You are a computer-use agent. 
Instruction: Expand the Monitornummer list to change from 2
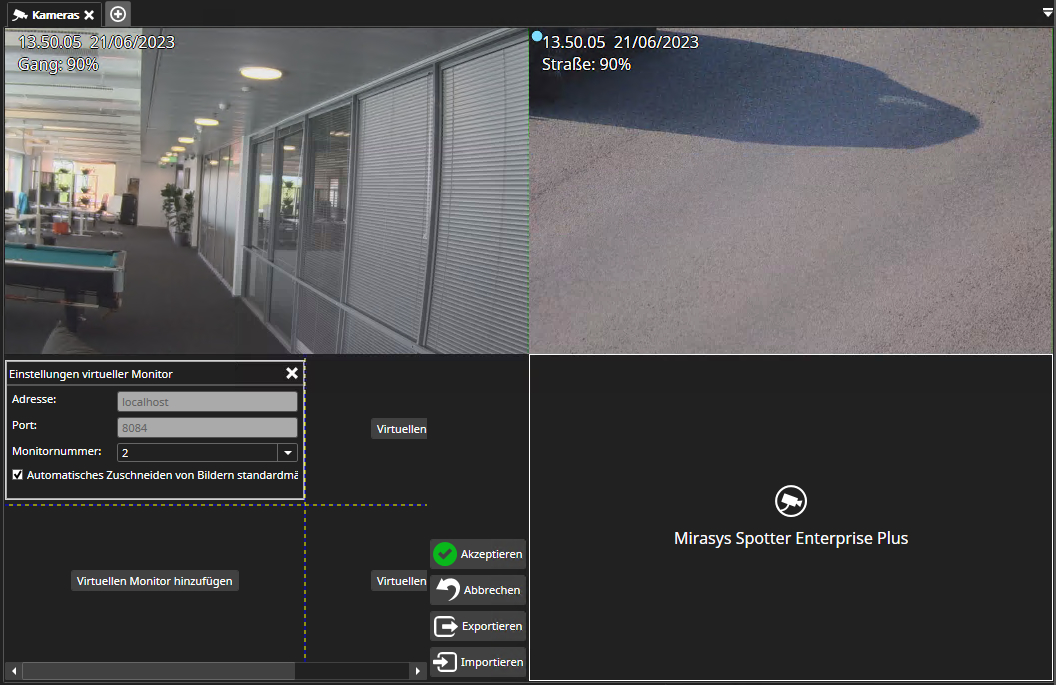(287, 452)
